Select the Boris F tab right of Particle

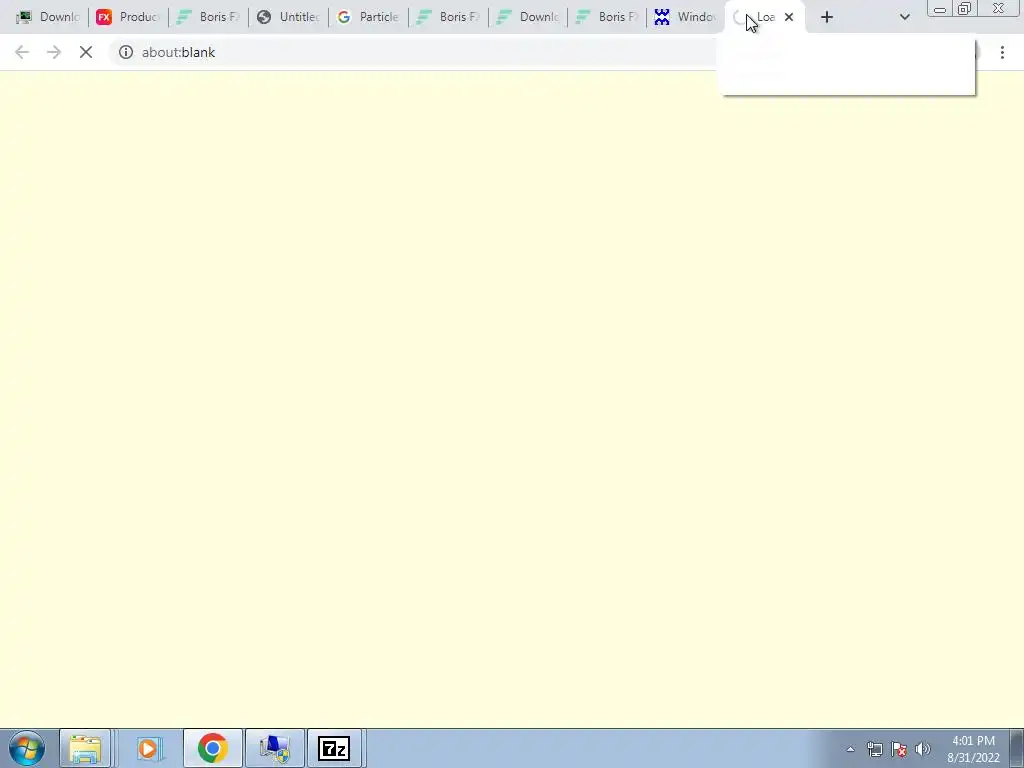[x=448, y=17]
